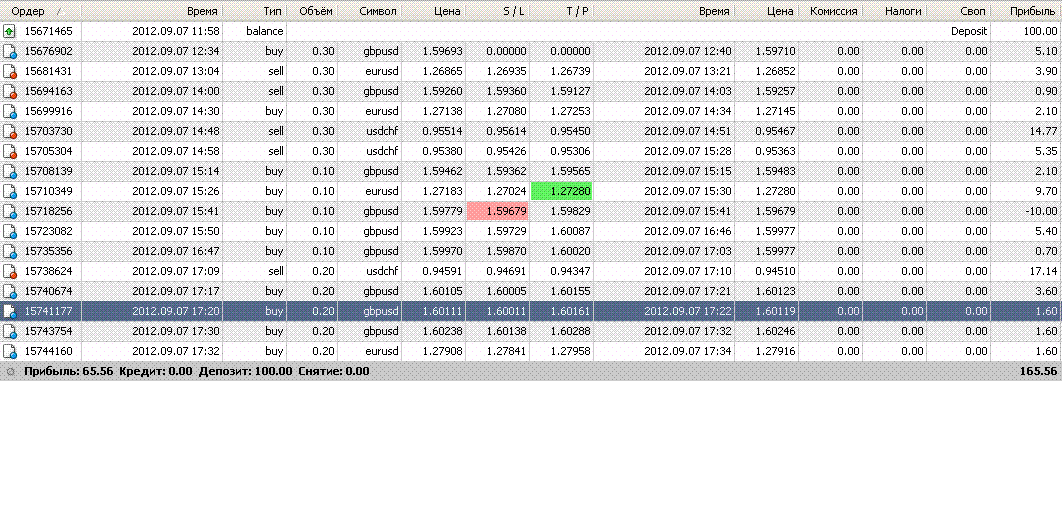
Task: Click the deposit icon for order 15671465
Action: click(x=9, y=31)
